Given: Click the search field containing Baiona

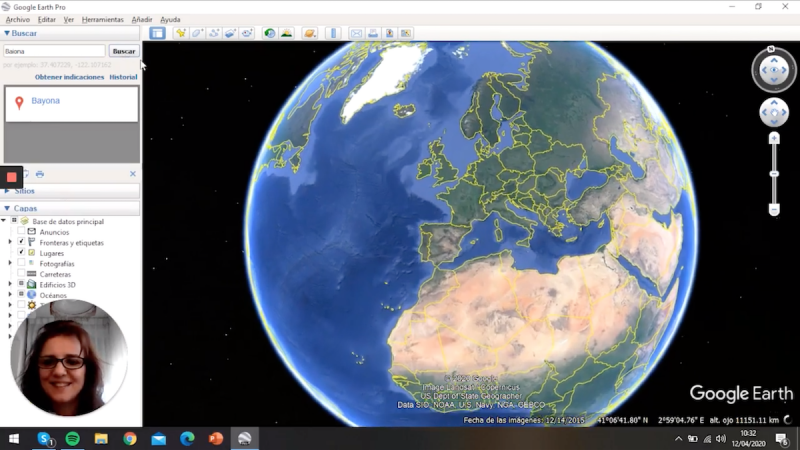Looking at the screenshot, I should click(54, 51).
